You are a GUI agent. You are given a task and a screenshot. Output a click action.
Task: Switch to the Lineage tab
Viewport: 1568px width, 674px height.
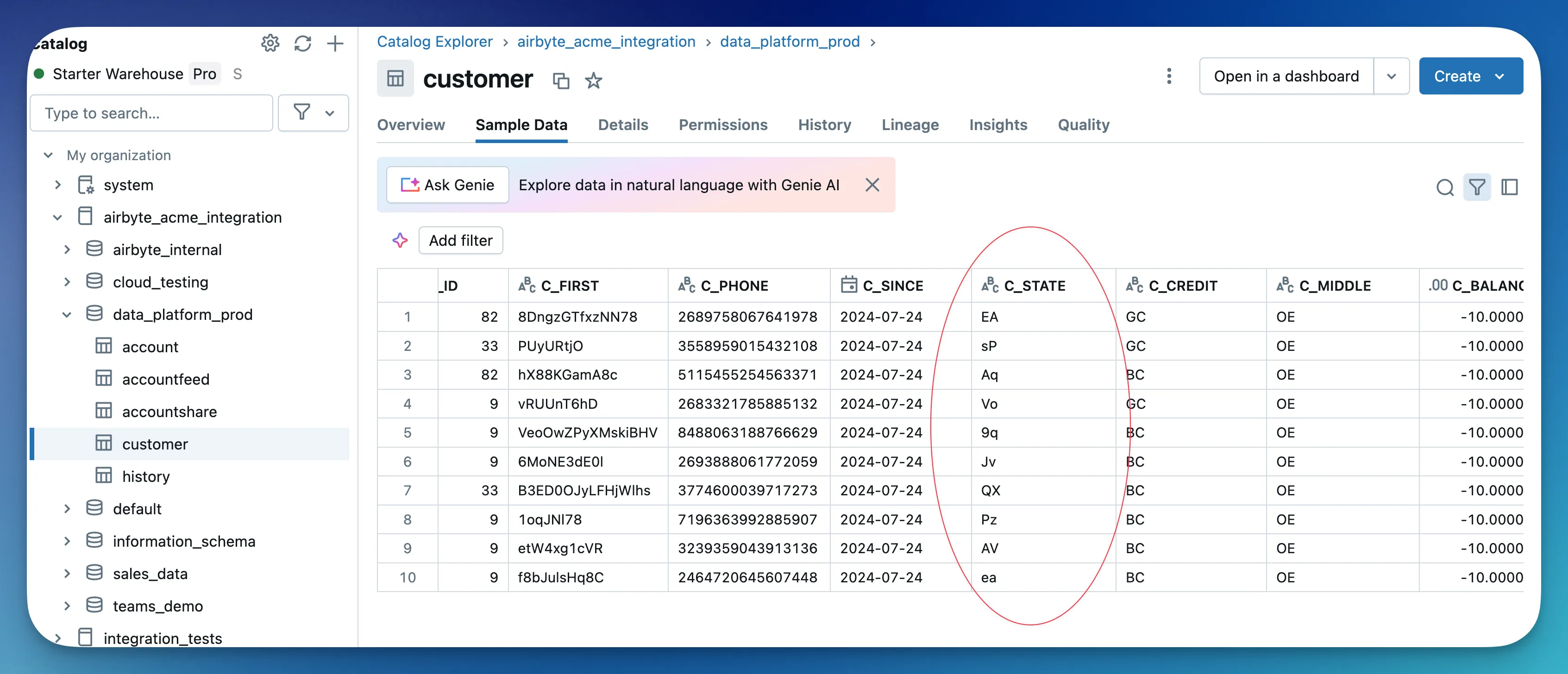click(909, 125)
